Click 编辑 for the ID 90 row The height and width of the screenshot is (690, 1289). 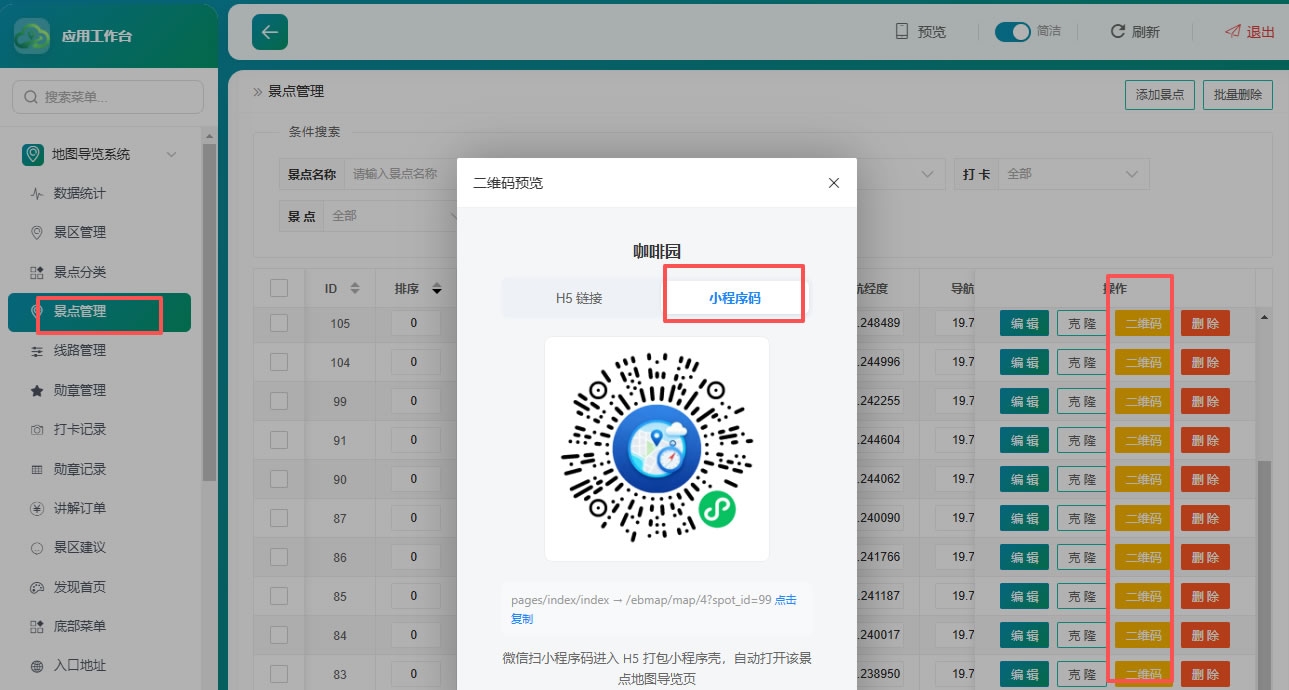point(1024,479)
